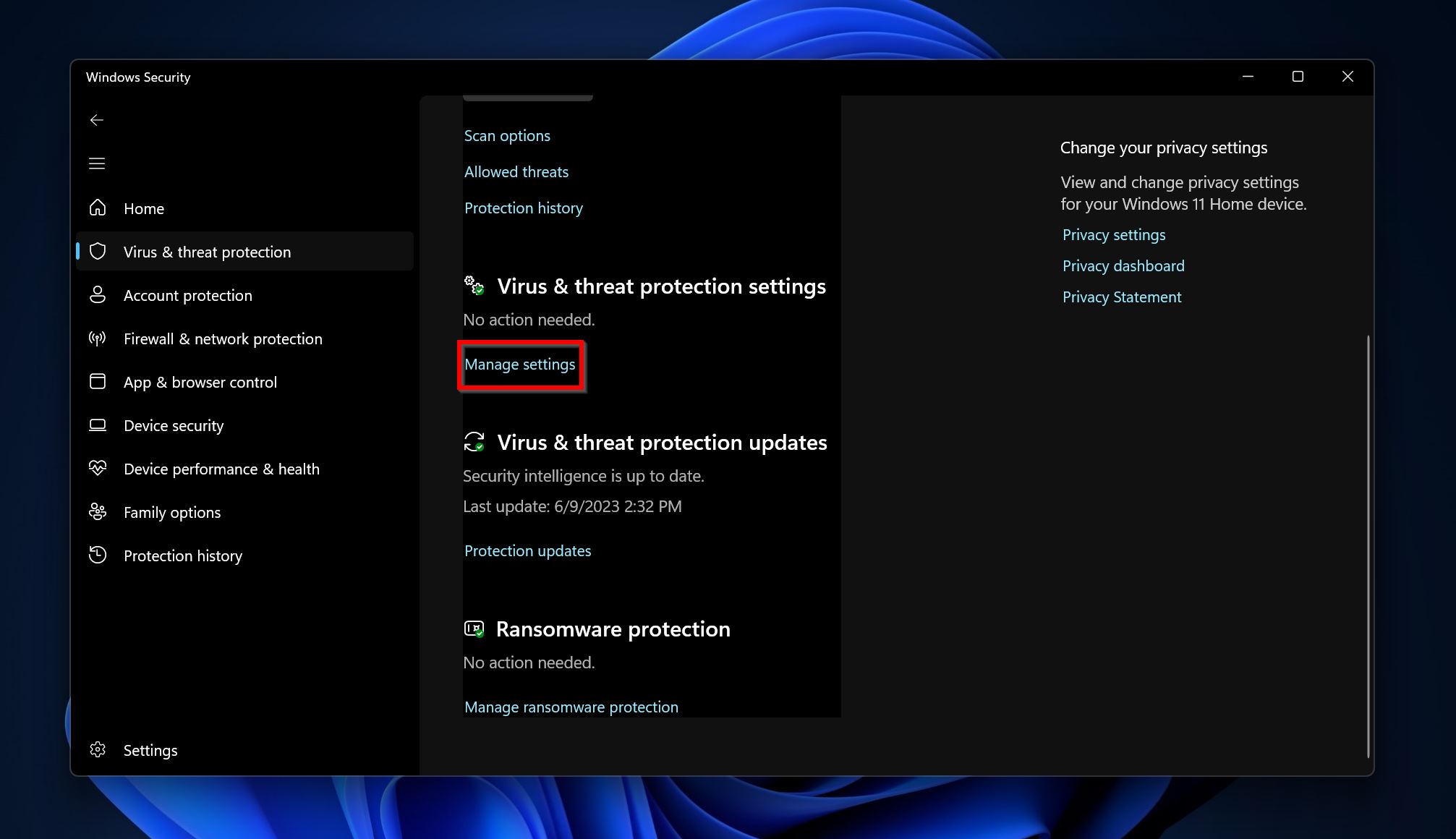Select the Family options icon
The image size is (1456, 839).
tap(97, 512)
